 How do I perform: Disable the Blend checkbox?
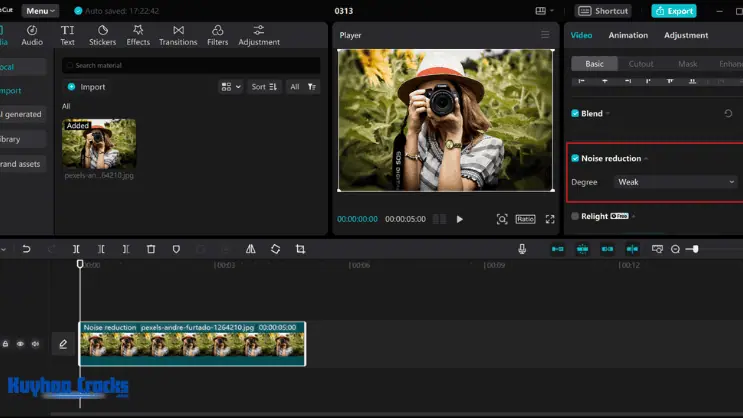575,113
